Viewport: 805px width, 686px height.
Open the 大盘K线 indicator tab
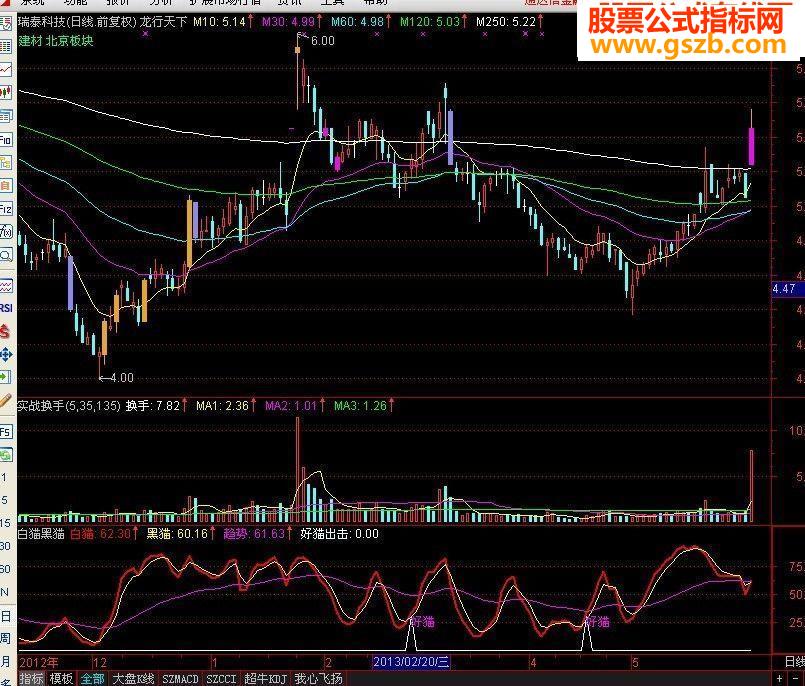(x=133, y=679)
